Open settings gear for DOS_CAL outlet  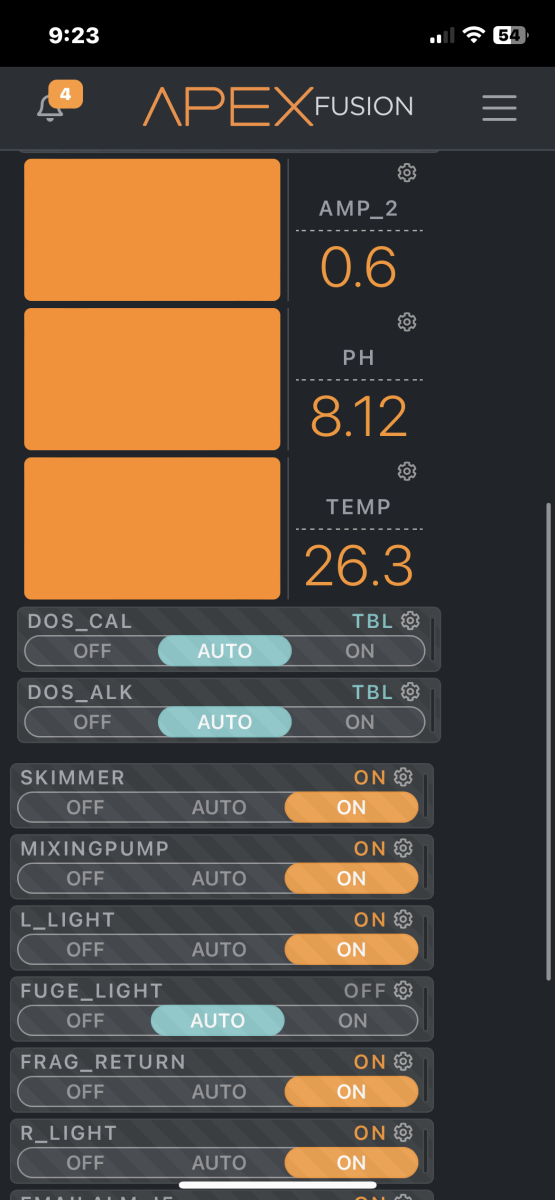click(410, 621)
